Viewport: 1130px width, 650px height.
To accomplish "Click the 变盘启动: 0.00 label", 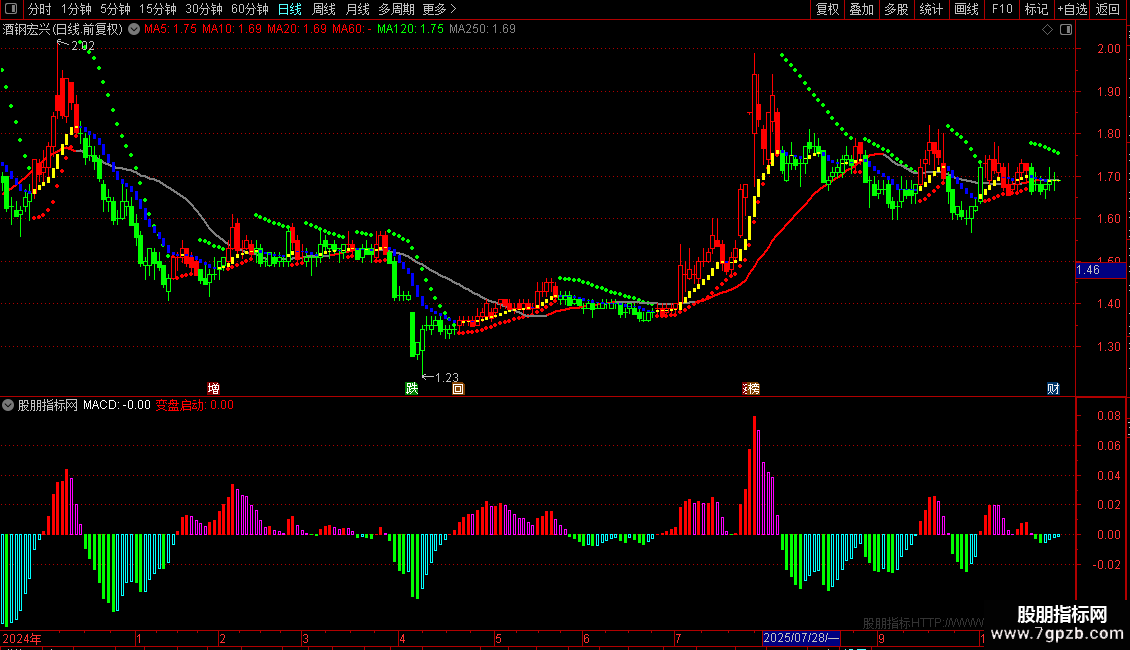I will point(195,405).
